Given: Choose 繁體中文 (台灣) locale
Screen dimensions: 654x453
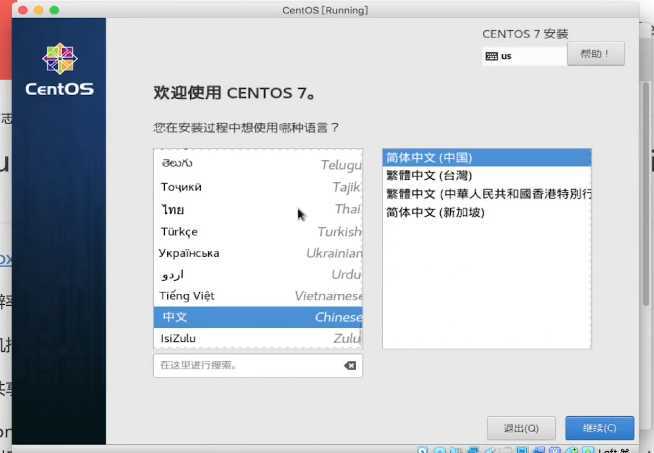Looking at the screenshot, I should pyautogui.click(x=487, y=175).
